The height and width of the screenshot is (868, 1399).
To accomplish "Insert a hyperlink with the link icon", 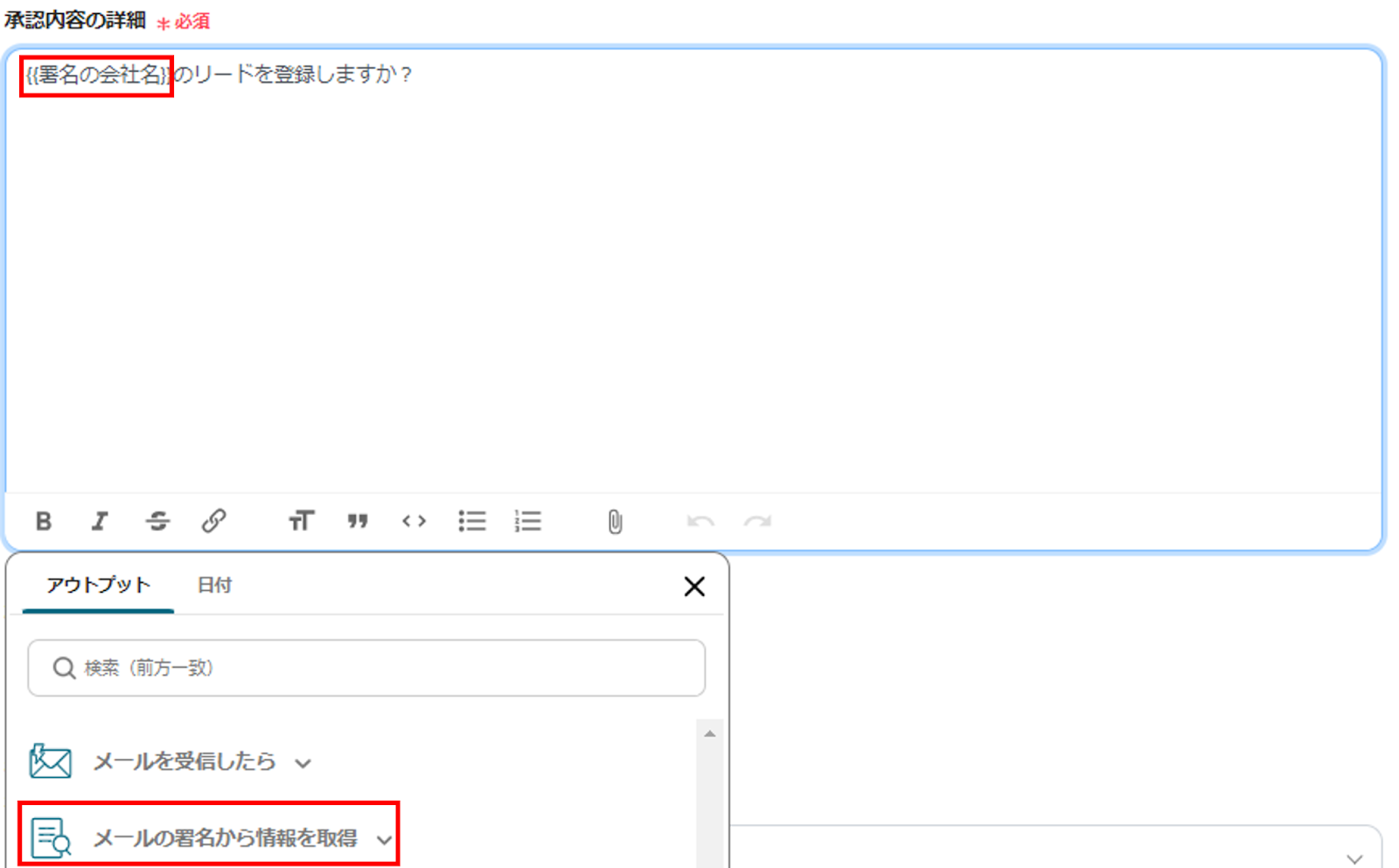I will (214, 522).
